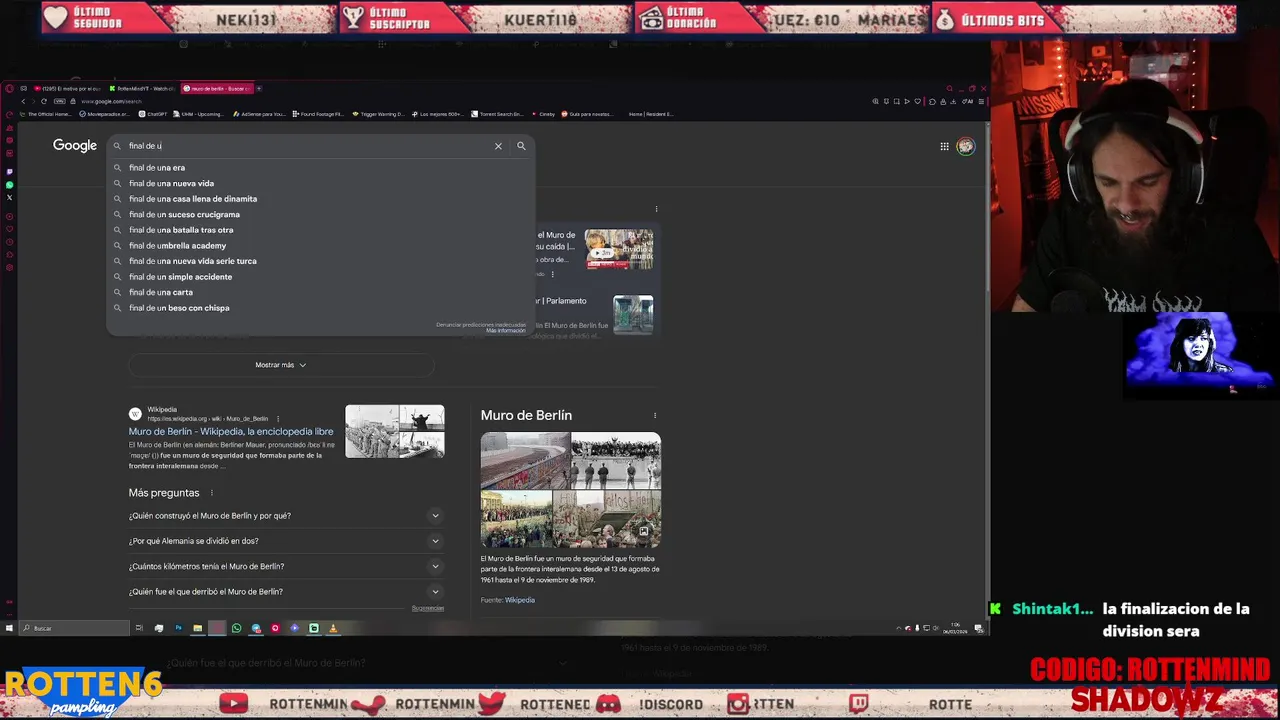
Task: Open File Explorer from the taskbar
Action: (197, 628)
